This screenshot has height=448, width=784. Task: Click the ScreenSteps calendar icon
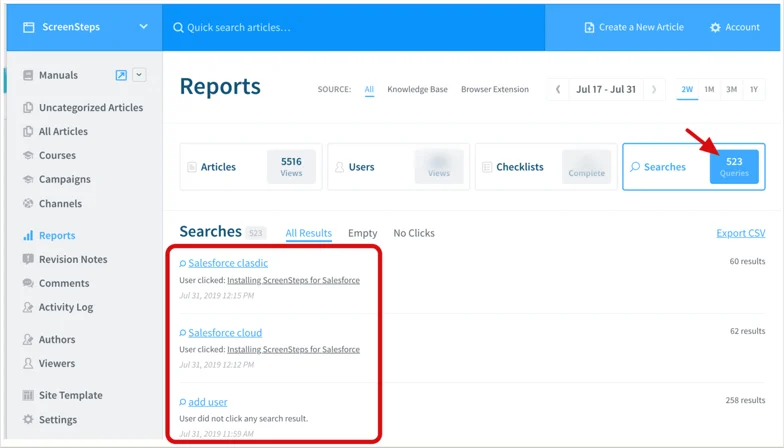pyautogui.click(x=29, y=28)
